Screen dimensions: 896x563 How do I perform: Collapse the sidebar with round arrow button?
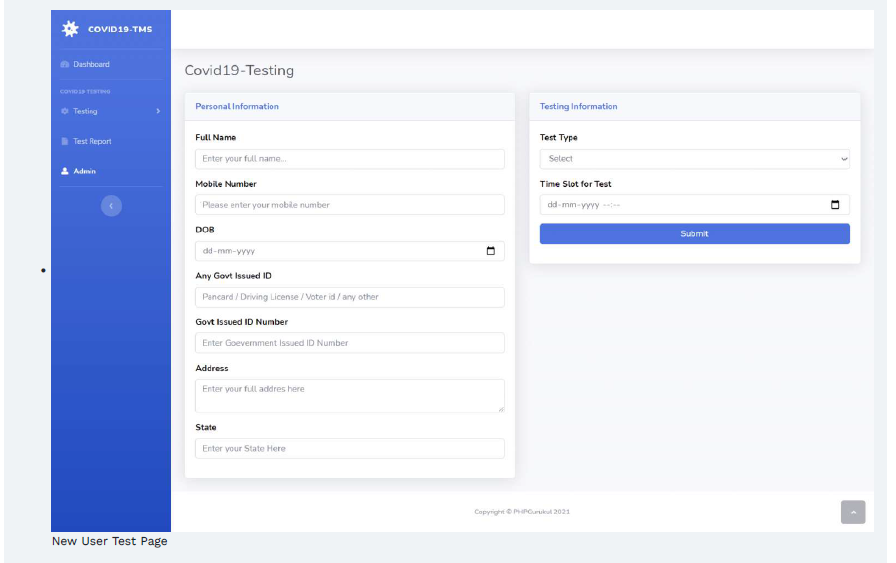pos(111,206)
